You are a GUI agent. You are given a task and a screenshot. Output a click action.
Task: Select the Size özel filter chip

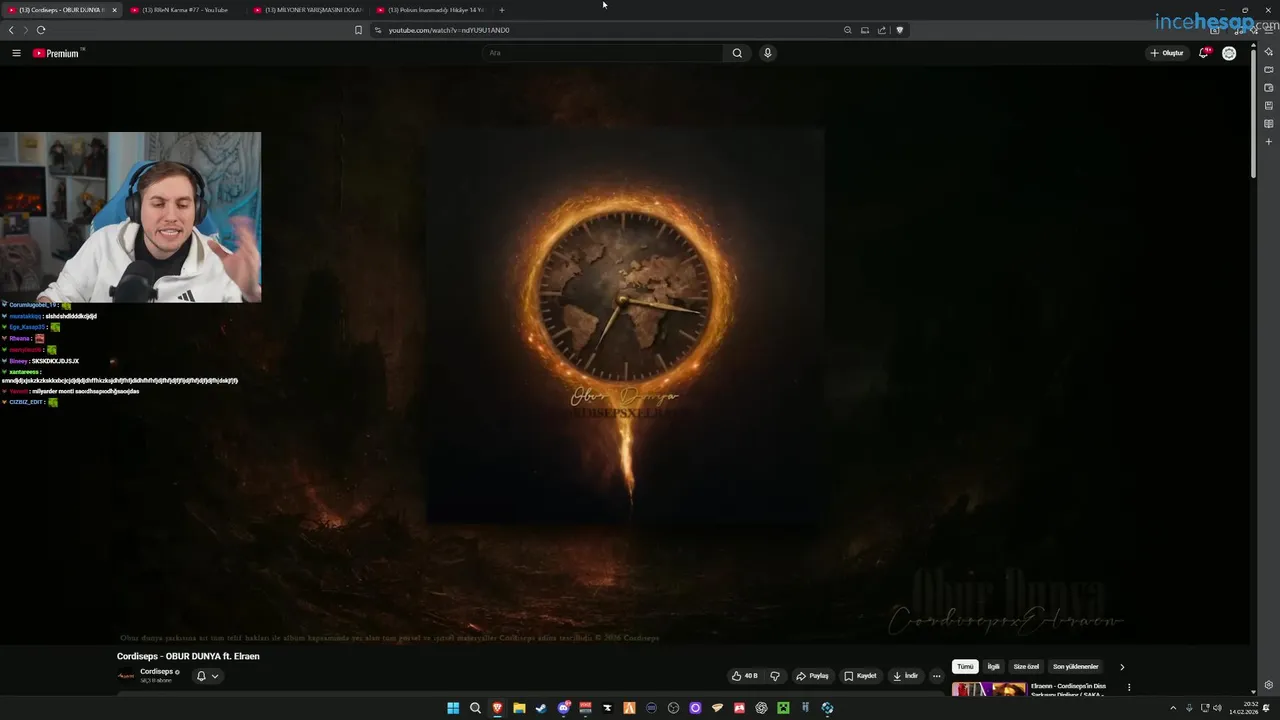coord(1026,666)
